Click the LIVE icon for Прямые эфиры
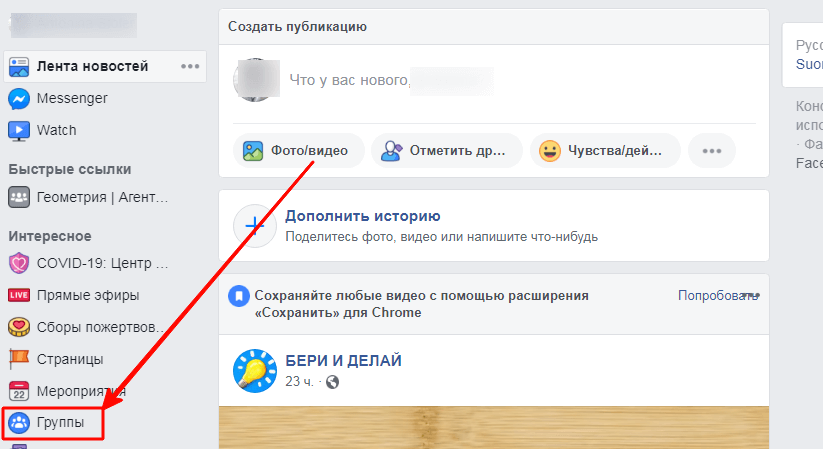Image resolution: width=823 pixels, height=449 pixels. tap(19, 295)
